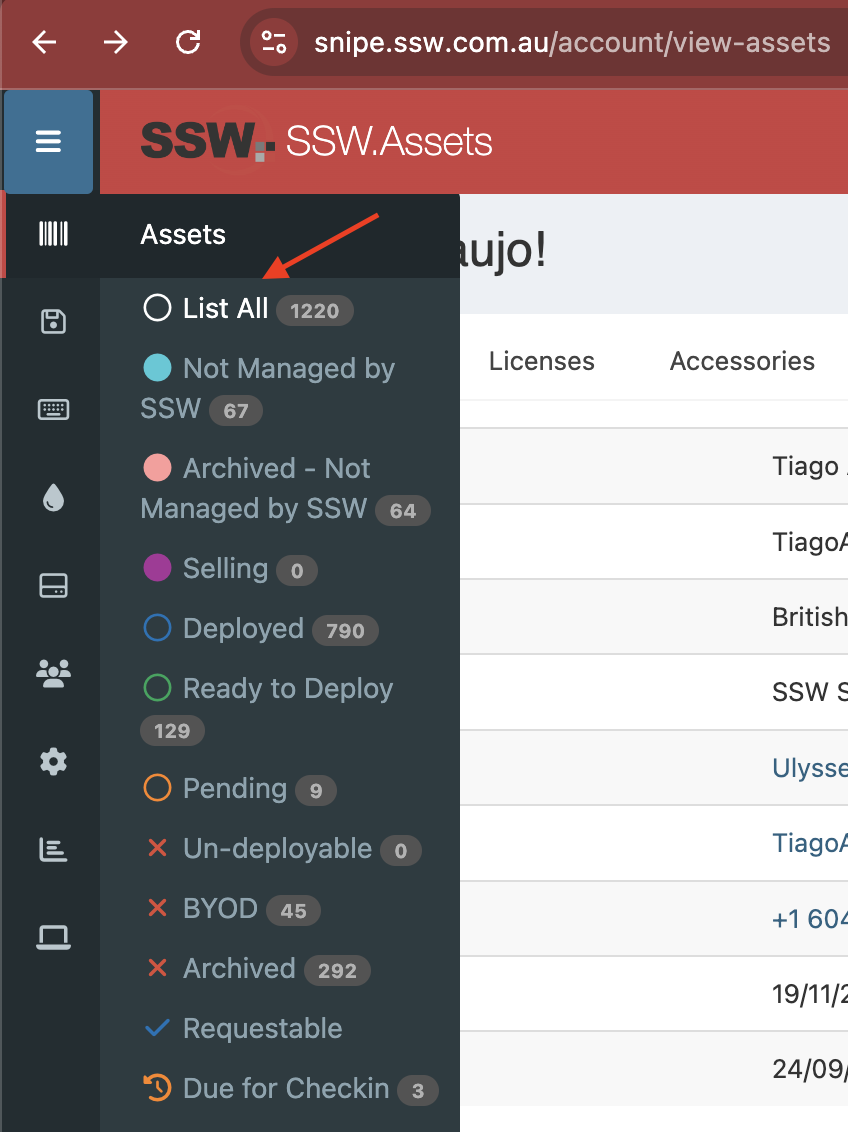Viewport: 848px width, 1132px height.
Task: Switch to the Accessories tab
Action: coord(742,361)
